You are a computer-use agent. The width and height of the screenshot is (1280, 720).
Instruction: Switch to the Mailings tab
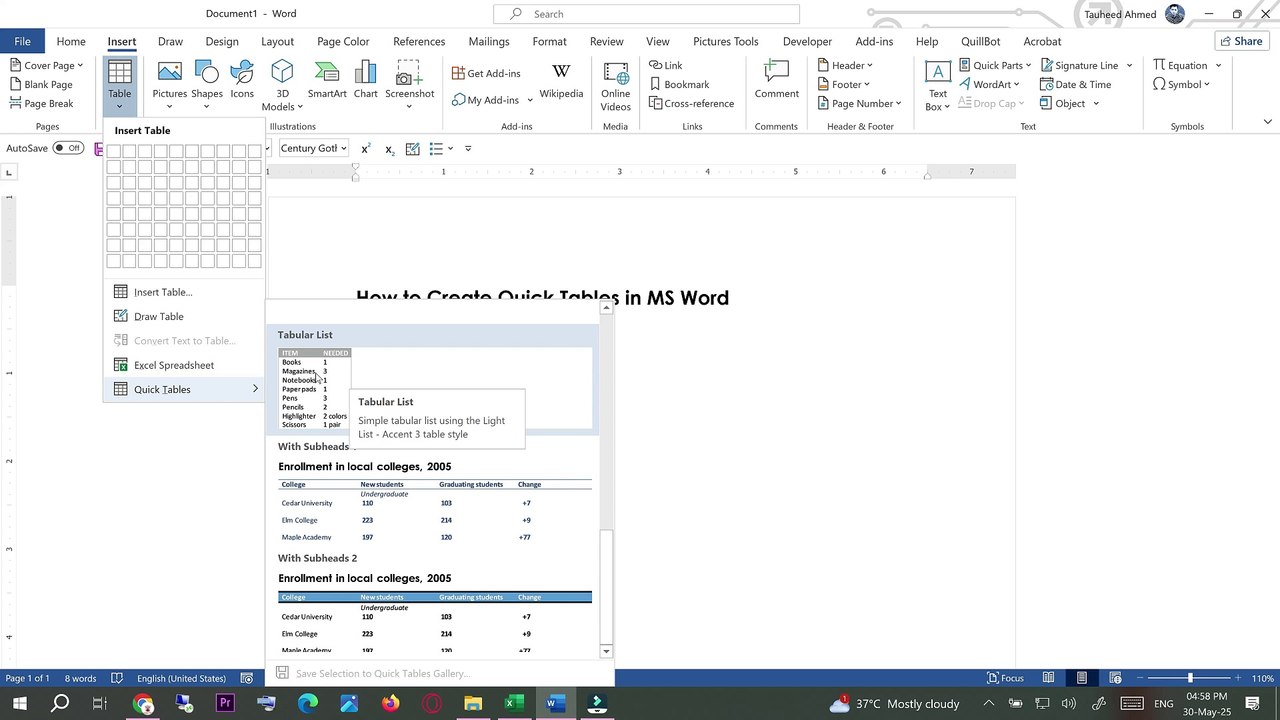[x=489, y=41]
